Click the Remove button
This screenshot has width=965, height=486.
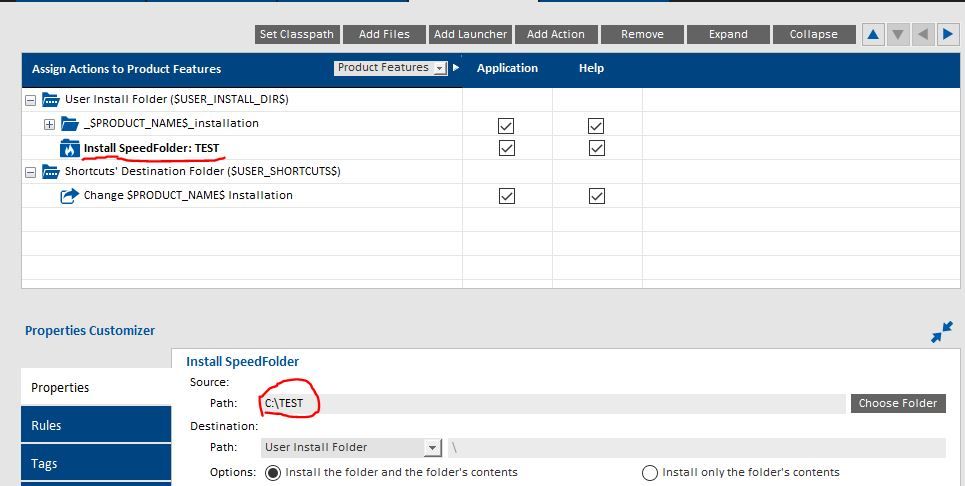click(642, 34)
